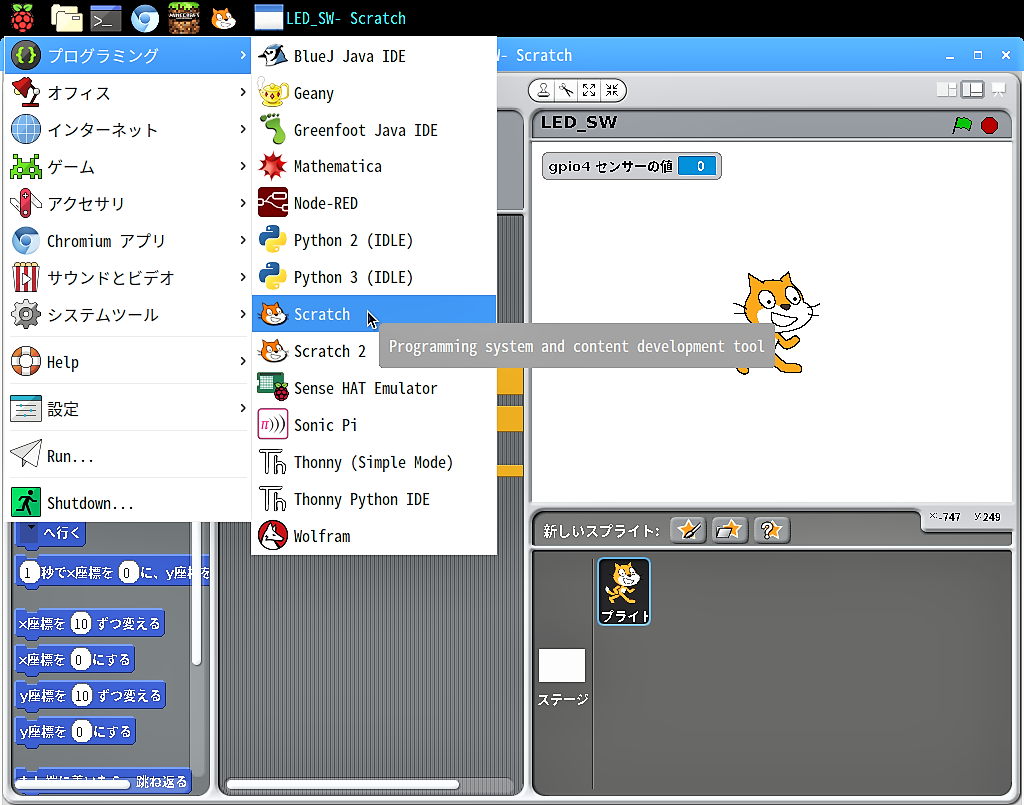
Task: Launch Mathematica
Action: click(374, 166)
